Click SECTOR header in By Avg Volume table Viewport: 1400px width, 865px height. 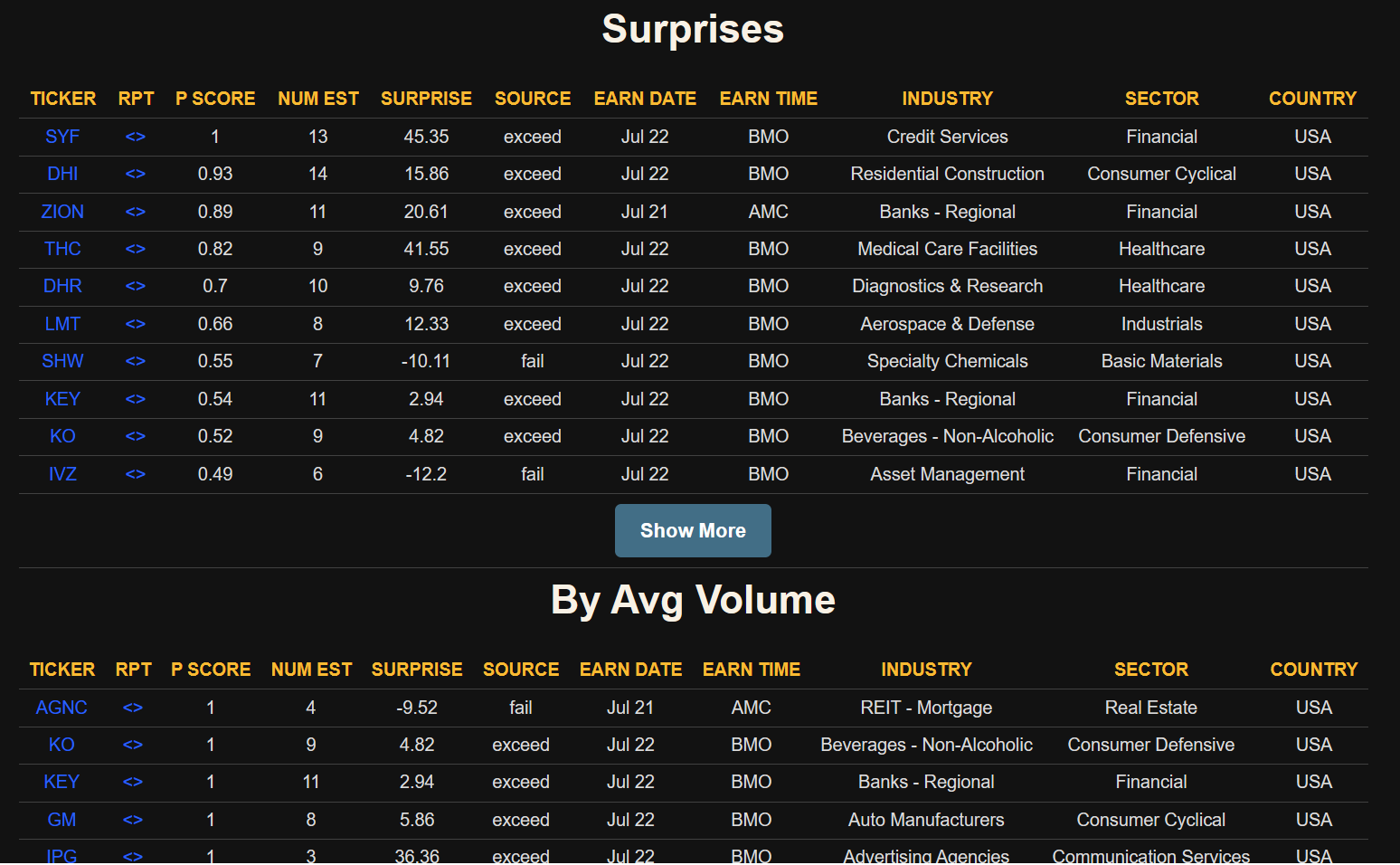[x=1150, y=670]
